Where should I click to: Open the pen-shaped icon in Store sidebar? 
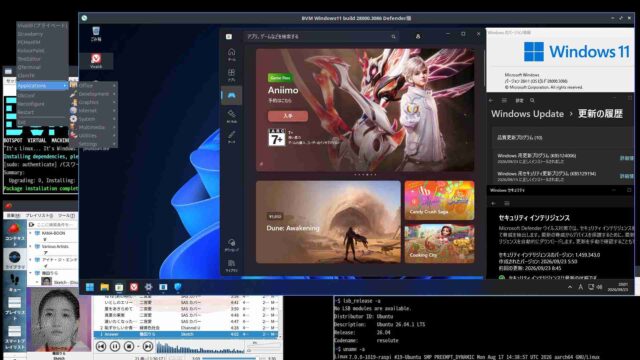[x=231, y=136]
